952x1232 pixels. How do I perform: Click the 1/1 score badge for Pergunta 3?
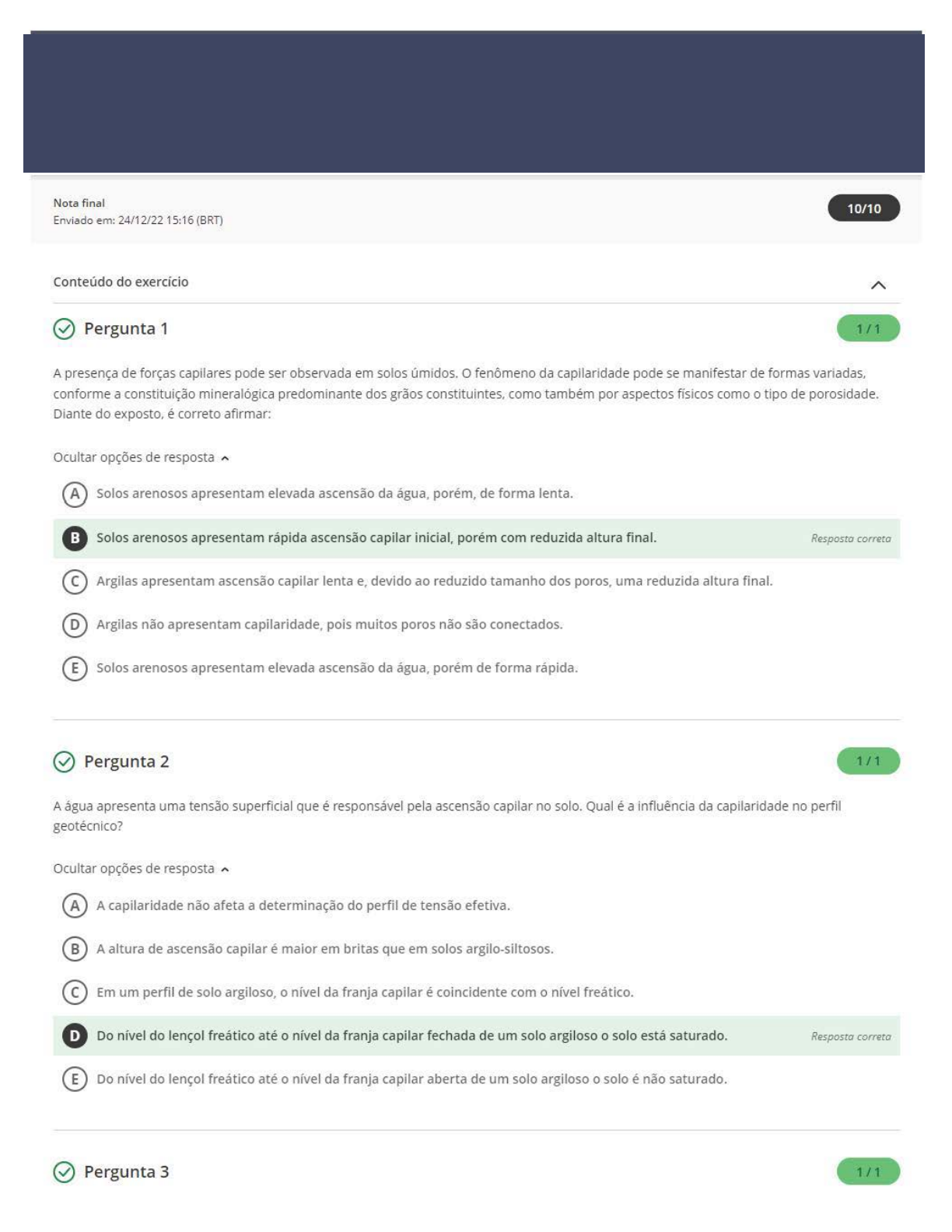(868, 1172)
